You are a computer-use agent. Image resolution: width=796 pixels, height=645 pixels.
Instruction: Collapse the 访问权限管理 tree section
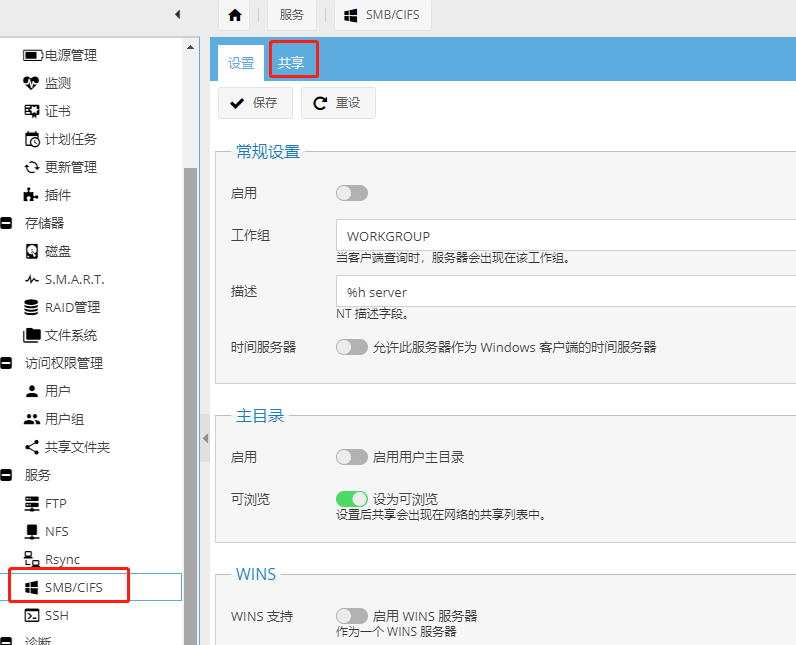click(x=6, y=363)
